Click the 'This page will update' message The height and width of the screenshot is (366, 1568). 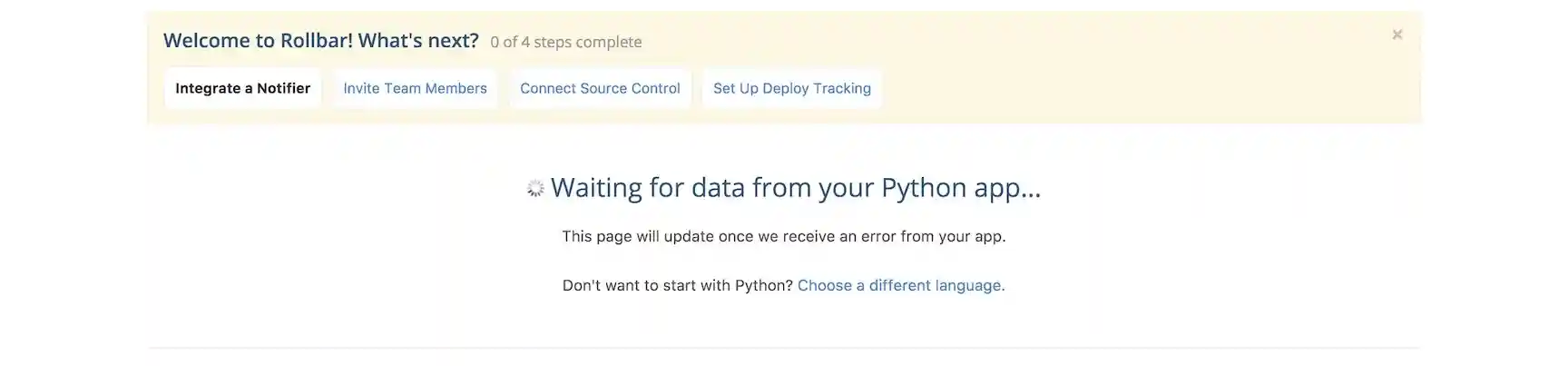[783, 236]
